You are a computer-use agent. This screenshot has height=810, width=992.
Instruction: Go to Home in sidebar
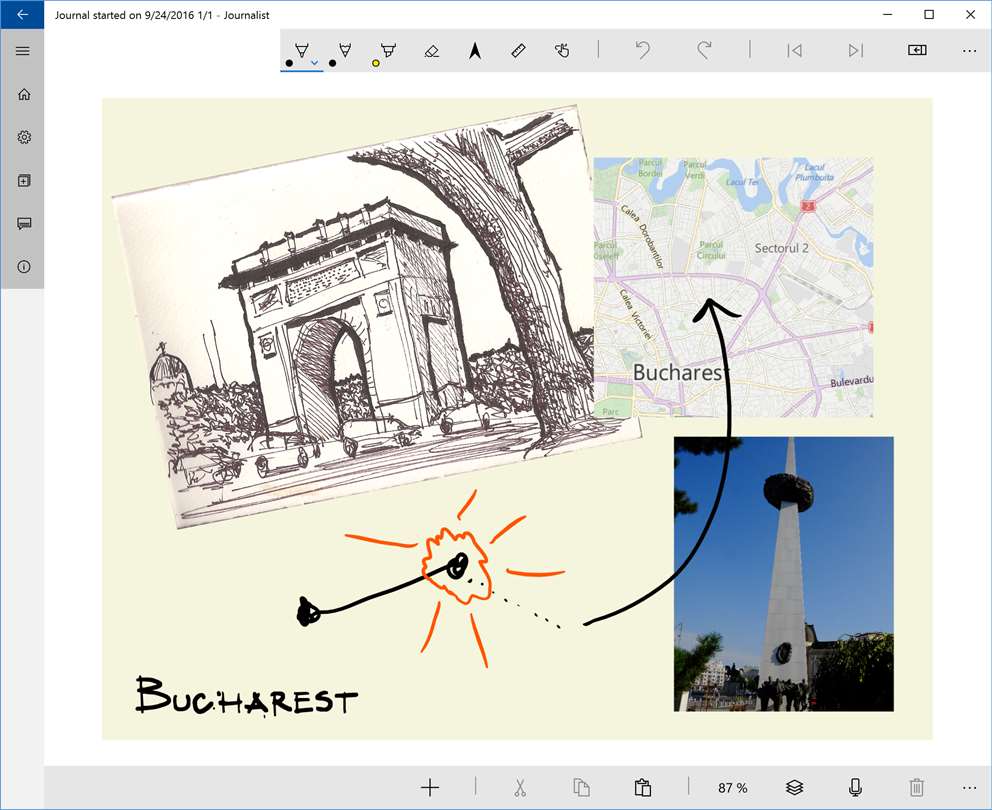tap(23, 94)
